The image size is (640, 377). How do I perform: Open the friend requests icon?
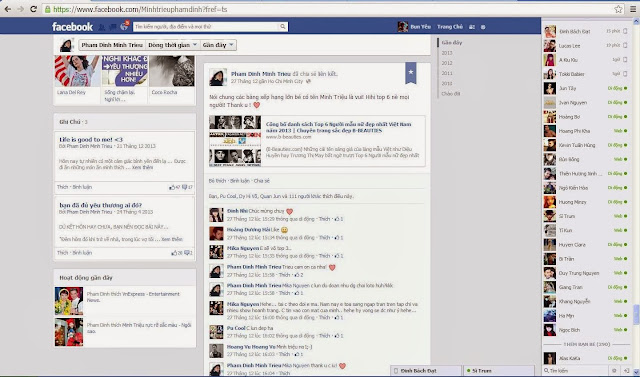(102, 27)
